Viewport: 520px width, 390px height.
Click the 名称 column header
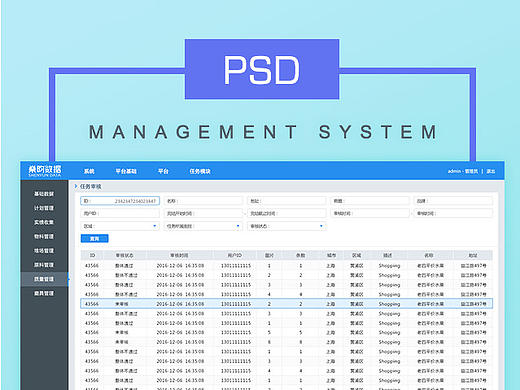tap(429, 255)
